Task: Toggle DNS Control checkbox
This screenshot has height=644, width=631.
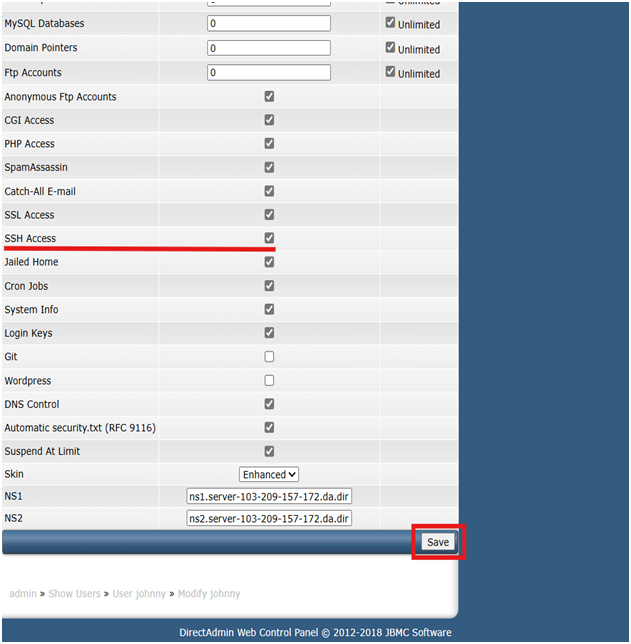Action: pyautogui.click(x=269, y=404)
